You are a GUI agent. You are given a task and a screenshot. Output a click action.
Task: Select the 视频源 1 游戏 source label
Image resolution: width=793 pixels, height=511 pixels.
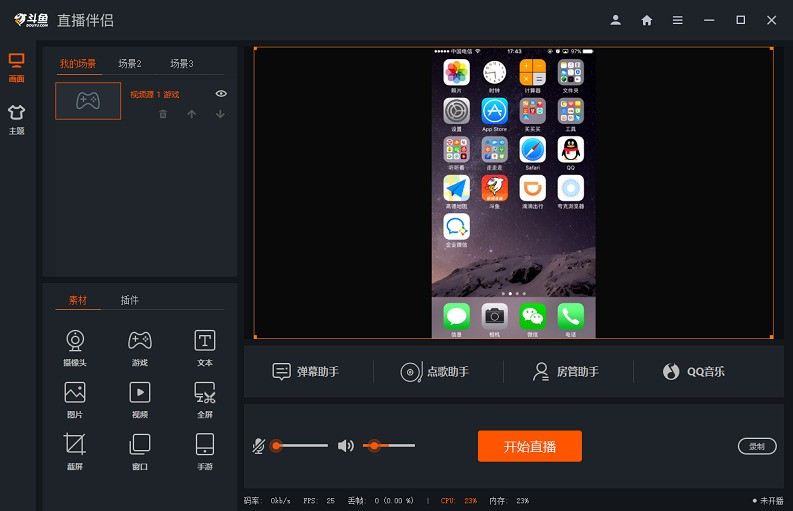click(x=154, y=94)
